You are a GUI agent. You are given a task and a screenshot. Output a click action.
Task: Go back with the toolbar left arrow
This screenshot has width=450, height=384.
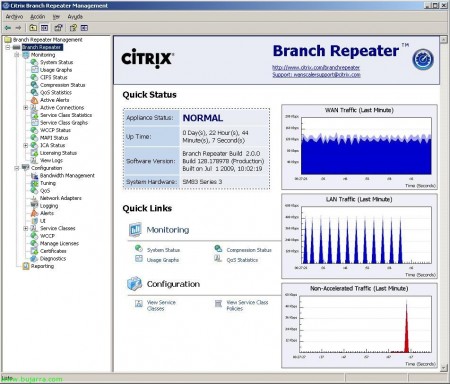click(8, 28)
